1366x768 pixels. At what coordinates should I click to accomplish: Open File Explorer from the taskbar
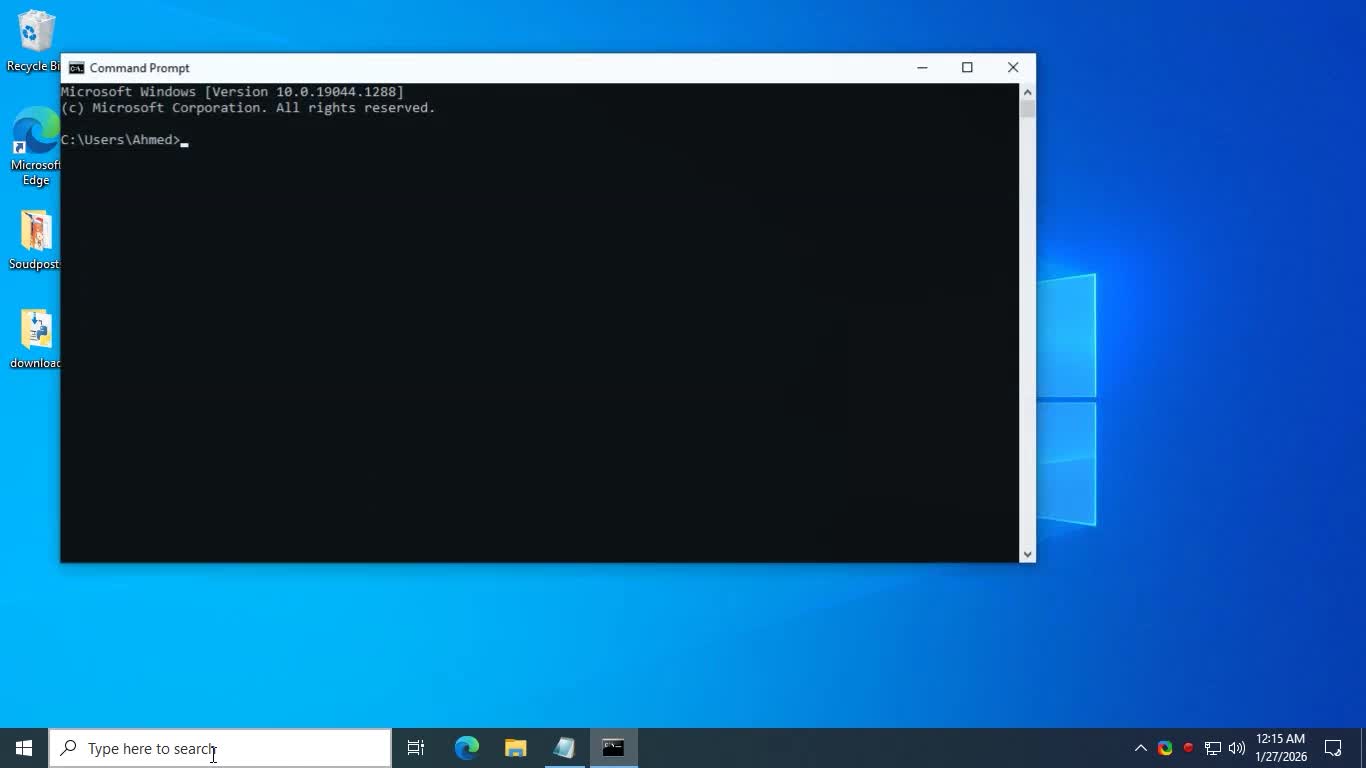pos(515,748)
